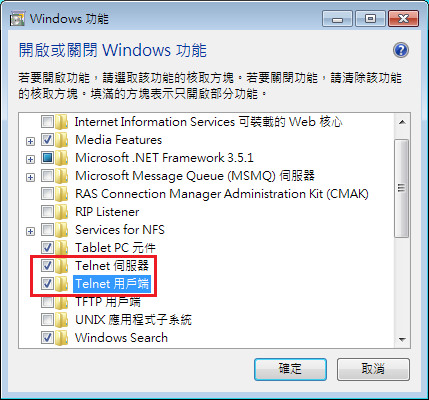The image size is (429, 400).
Task: Open the Windows 功能 title bar icon
Action: click(x=17, y=19)
